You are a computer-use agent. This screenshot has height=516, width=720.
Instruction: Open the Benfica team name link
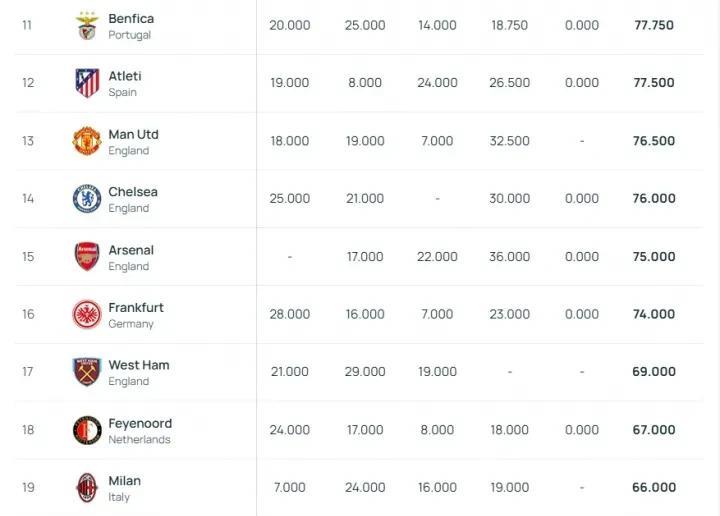(x=131, y=19)
